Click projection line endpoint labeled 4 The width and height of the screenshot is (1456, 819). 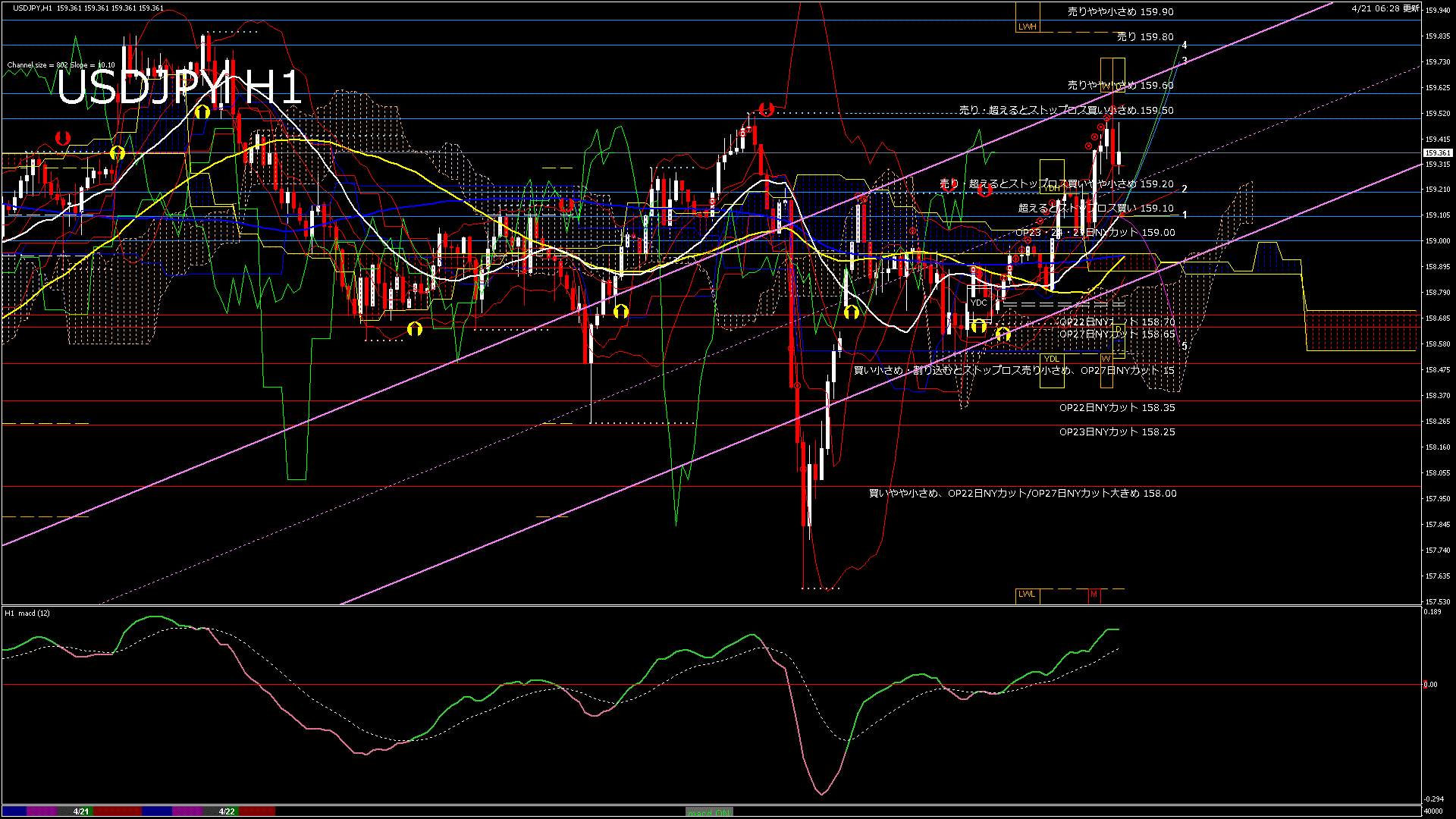[x=1185, y=45]
